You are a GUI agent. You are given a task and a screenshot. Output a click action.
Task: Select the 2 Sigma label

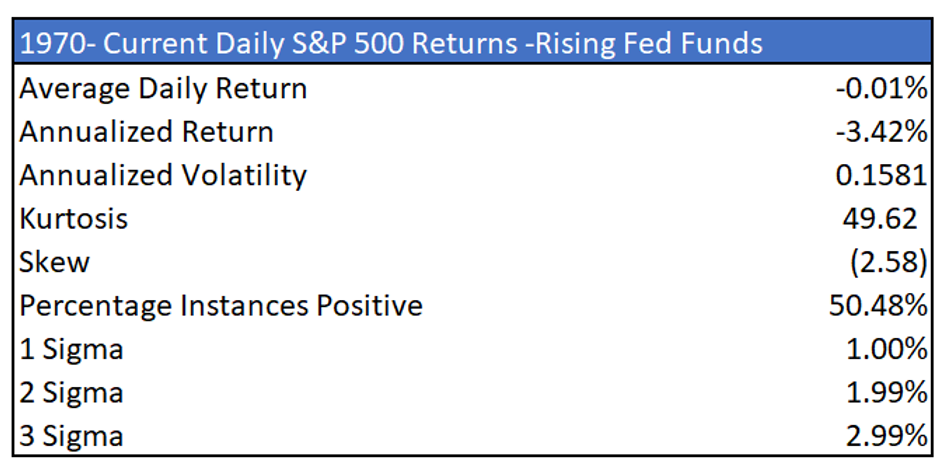[x=71, y=393]
